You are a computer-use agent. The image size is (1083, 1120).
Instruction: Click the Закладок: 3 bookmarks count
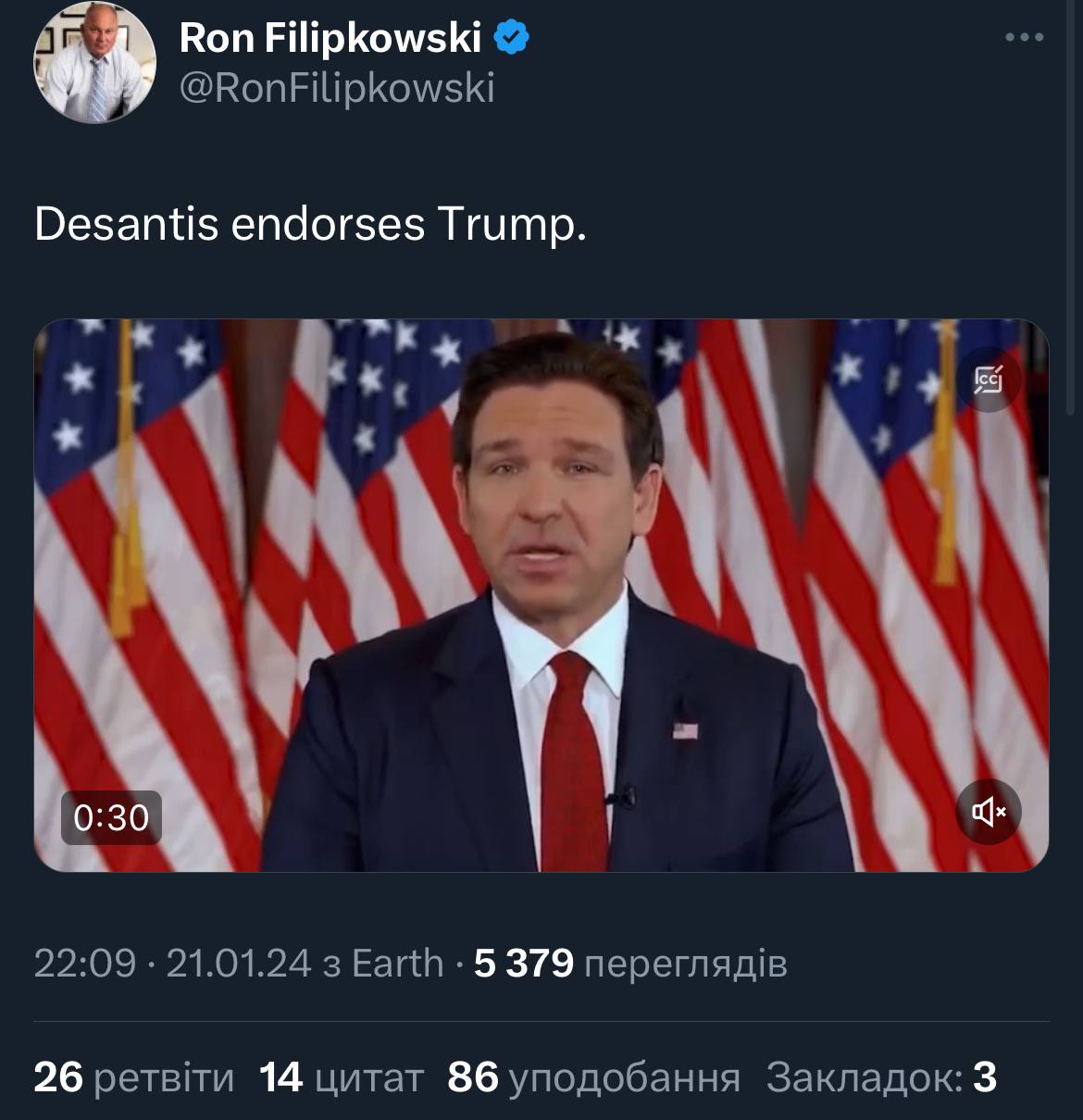coord(881,1077)
